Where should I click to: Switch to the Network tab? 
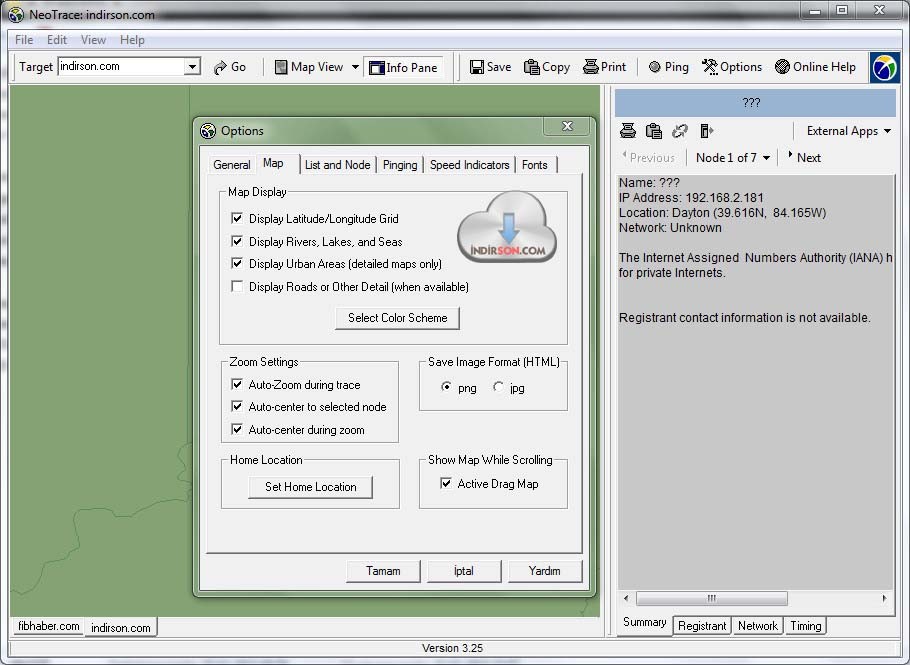(x=757, y=626)
